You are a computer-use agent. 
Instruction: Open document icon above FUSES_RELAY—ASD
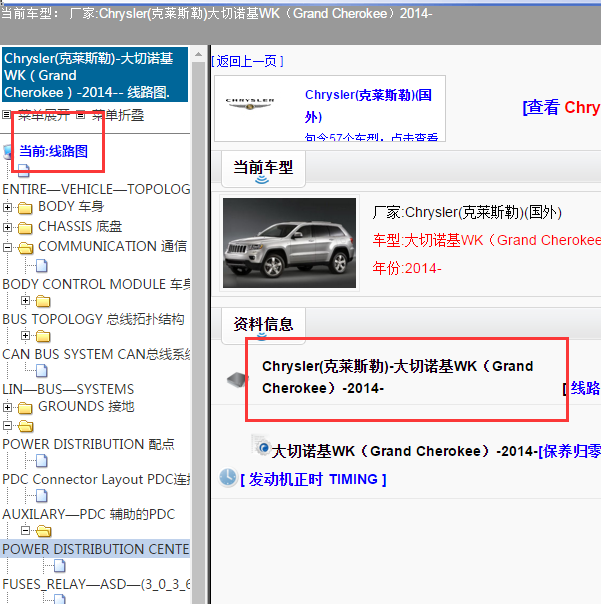pos(60,566)
